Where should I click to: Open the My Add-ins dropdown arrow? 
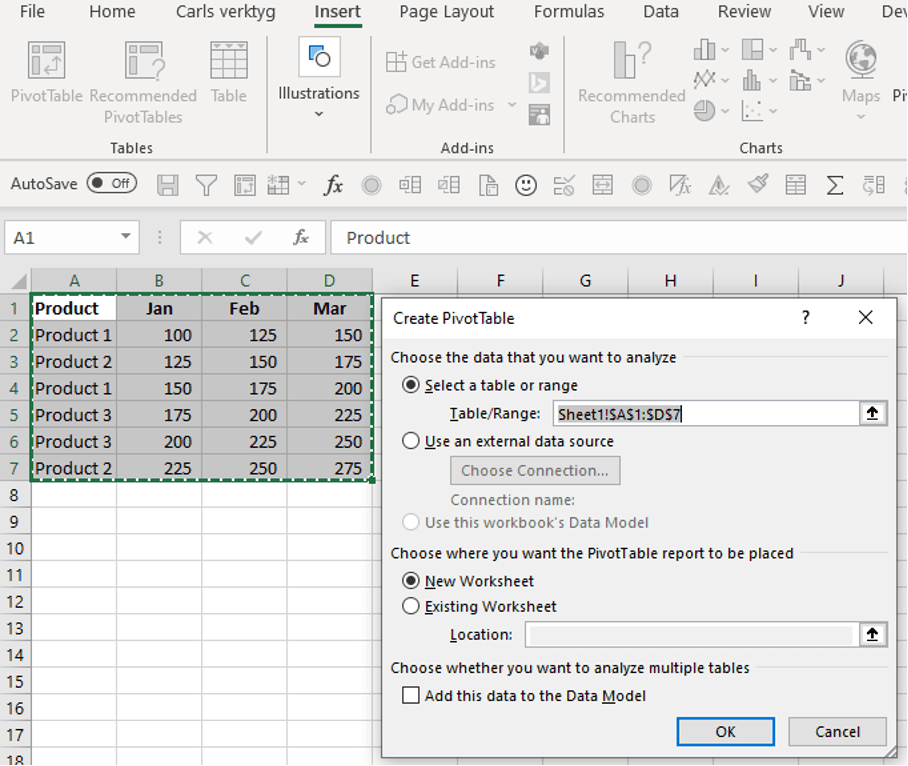click(x=512, y=105)
